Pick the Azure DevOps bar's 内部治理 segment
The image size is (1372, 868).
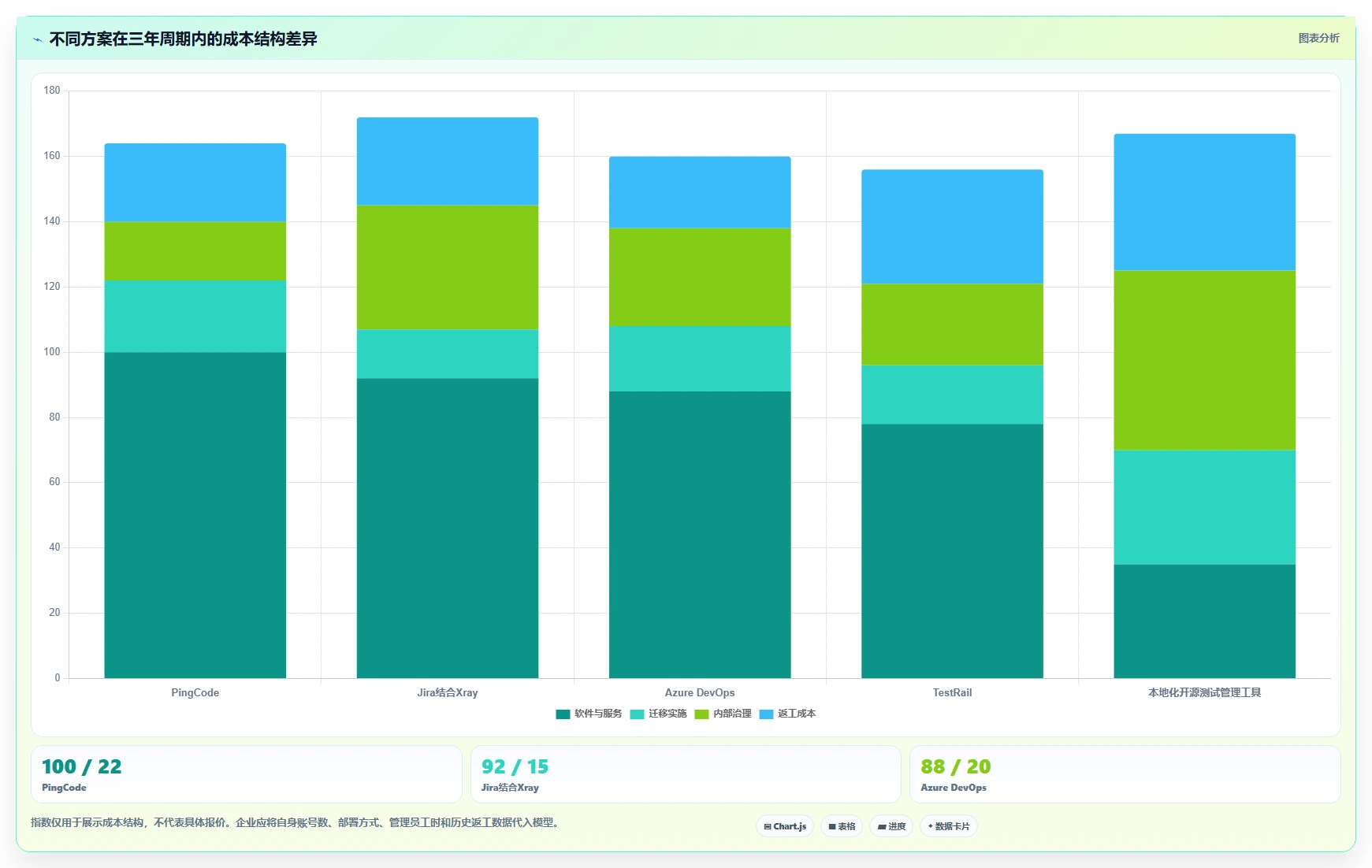[x=700, y=277]
